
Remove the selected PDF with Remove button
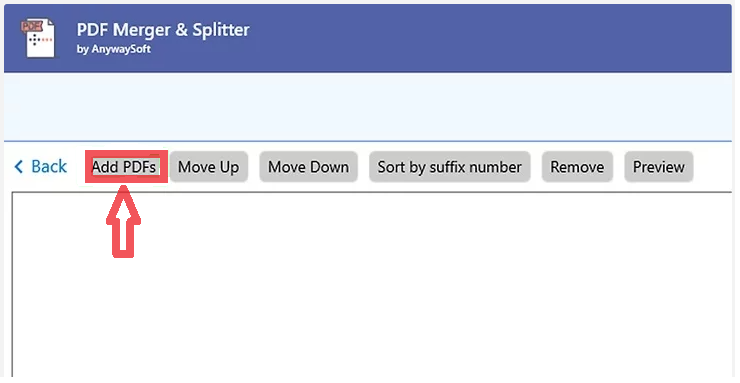click(x=577, y=167)
